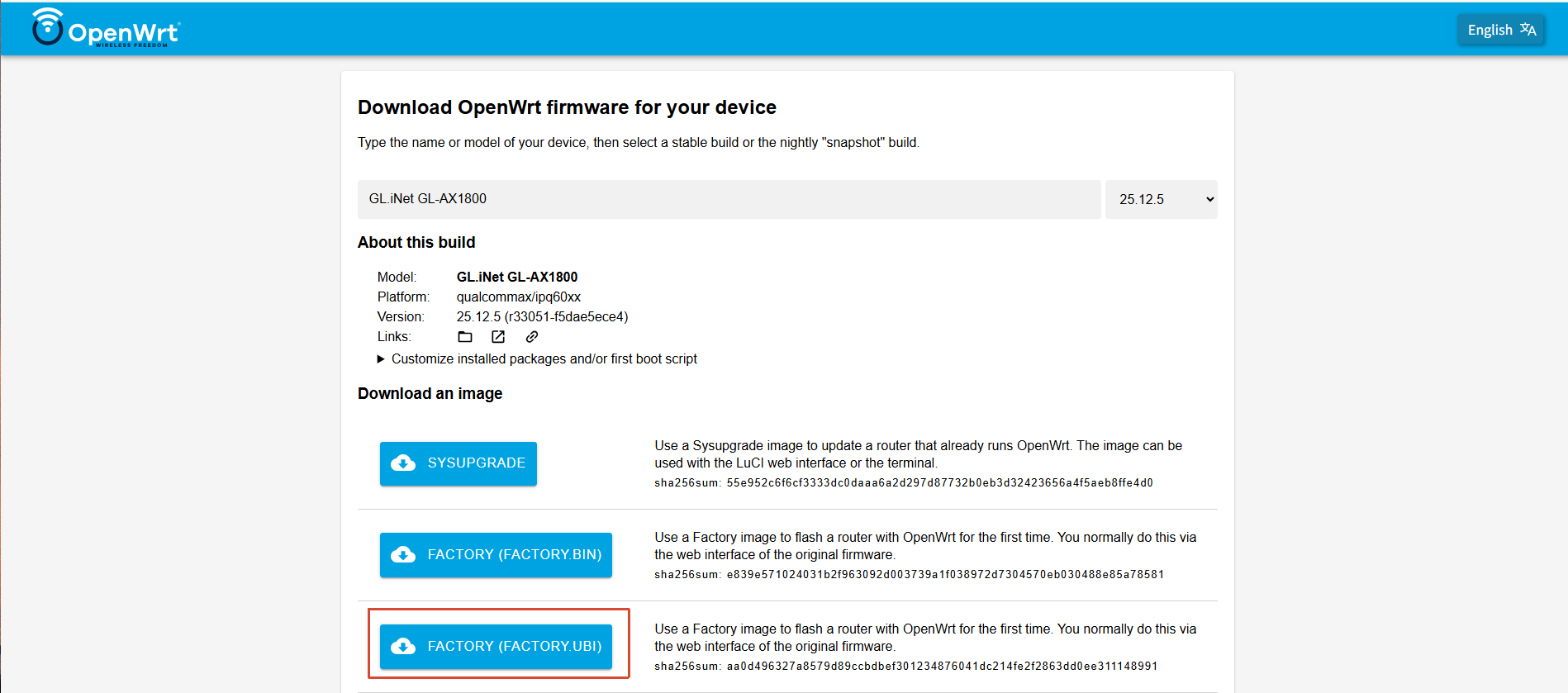Click the chain permalink icon next to Links
Screen dimensions: 1568x693
pos(532,337)
